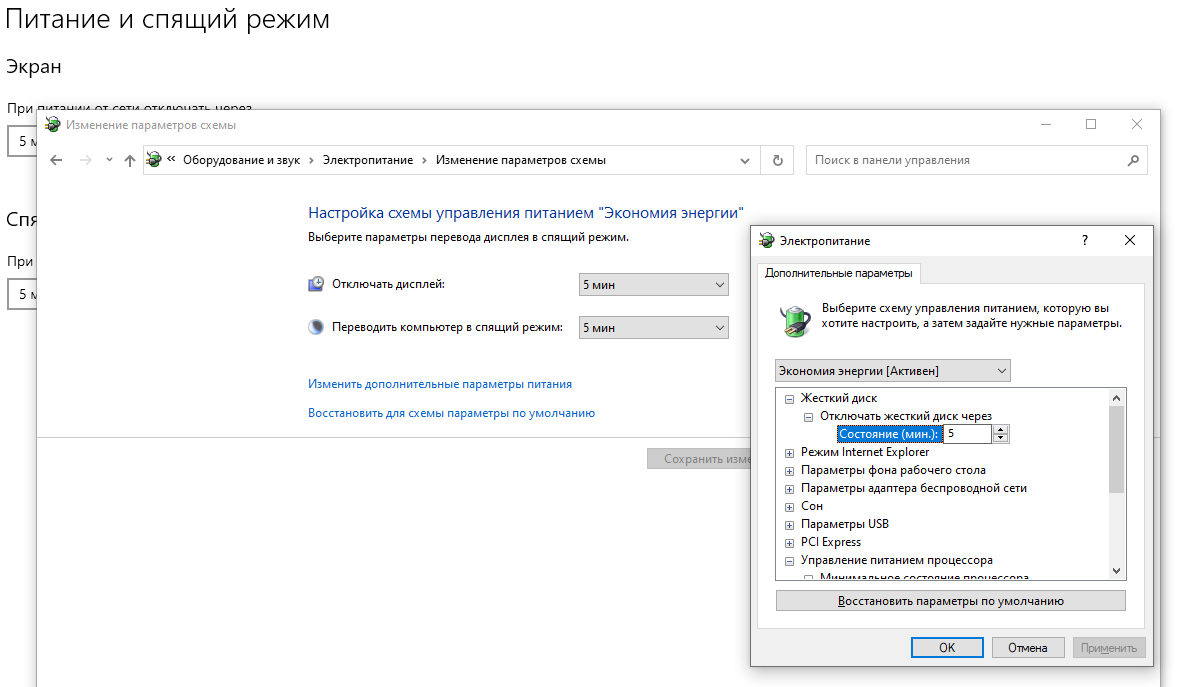1179x687 pixels.
Task: Select 'Состояние (мин.):' label
Action: click(889, 434)
